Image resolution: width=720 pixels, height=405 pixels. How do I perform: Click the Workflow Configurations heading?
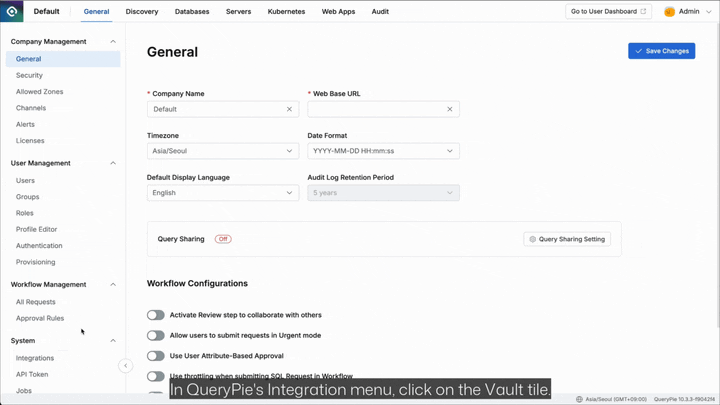click(197, 284)
